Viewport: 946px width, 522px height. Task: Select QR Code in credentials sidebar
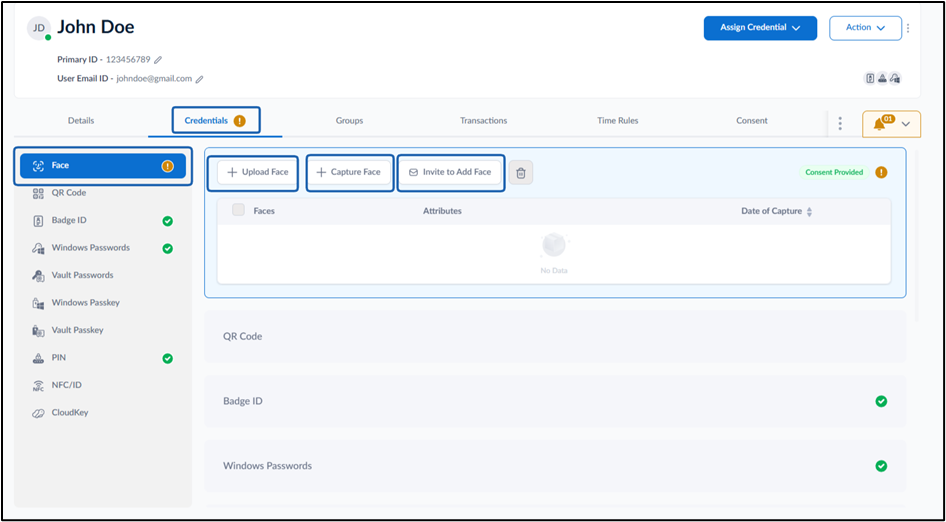(x=103, y=193)
